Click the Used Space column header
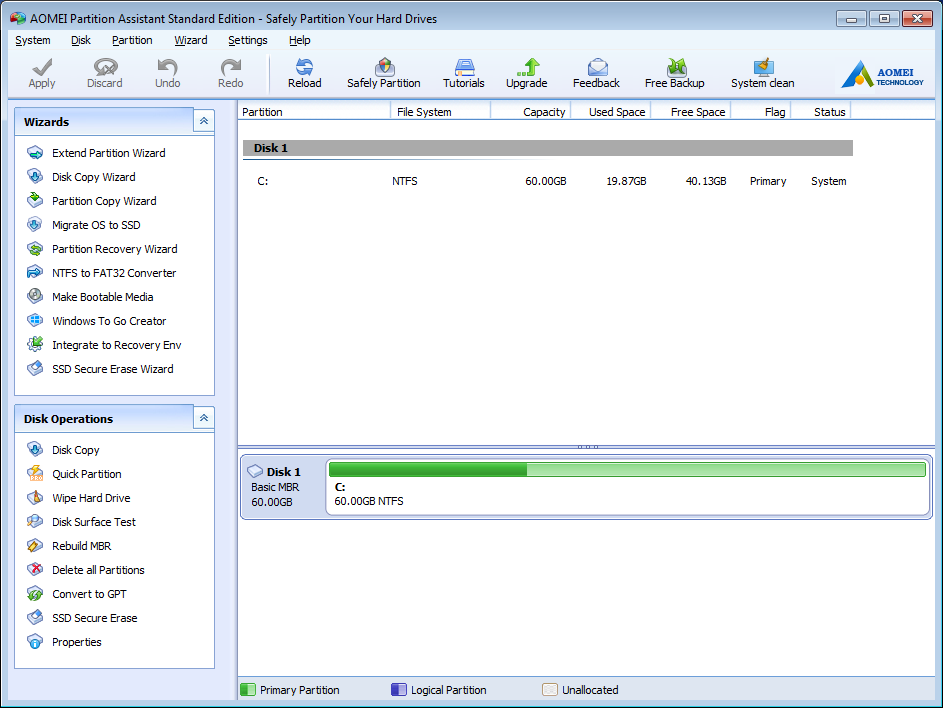 click(x=611, y=112)
